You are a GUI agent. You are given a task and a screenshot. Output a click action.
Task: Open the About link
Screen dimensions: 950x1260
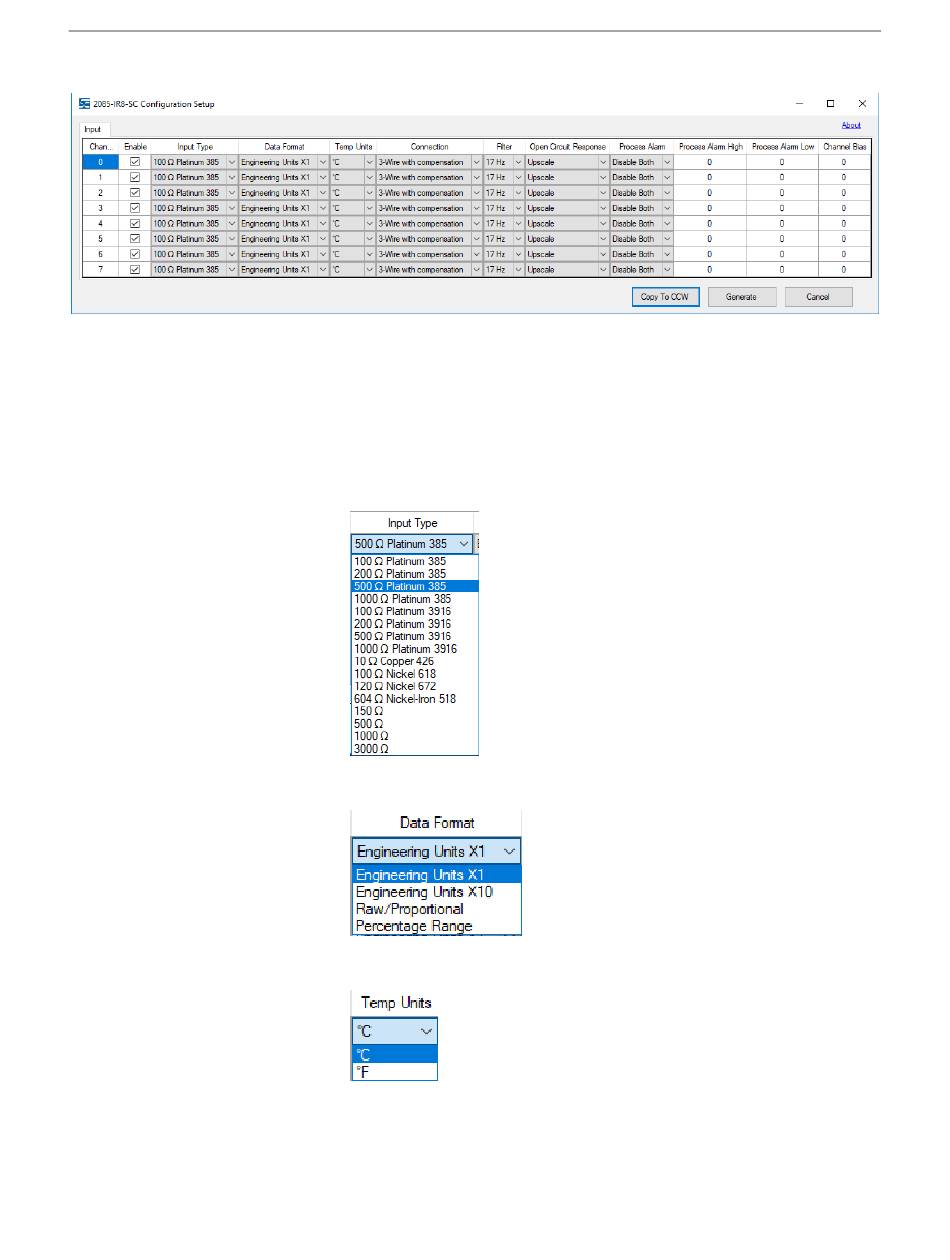point(851,126)
